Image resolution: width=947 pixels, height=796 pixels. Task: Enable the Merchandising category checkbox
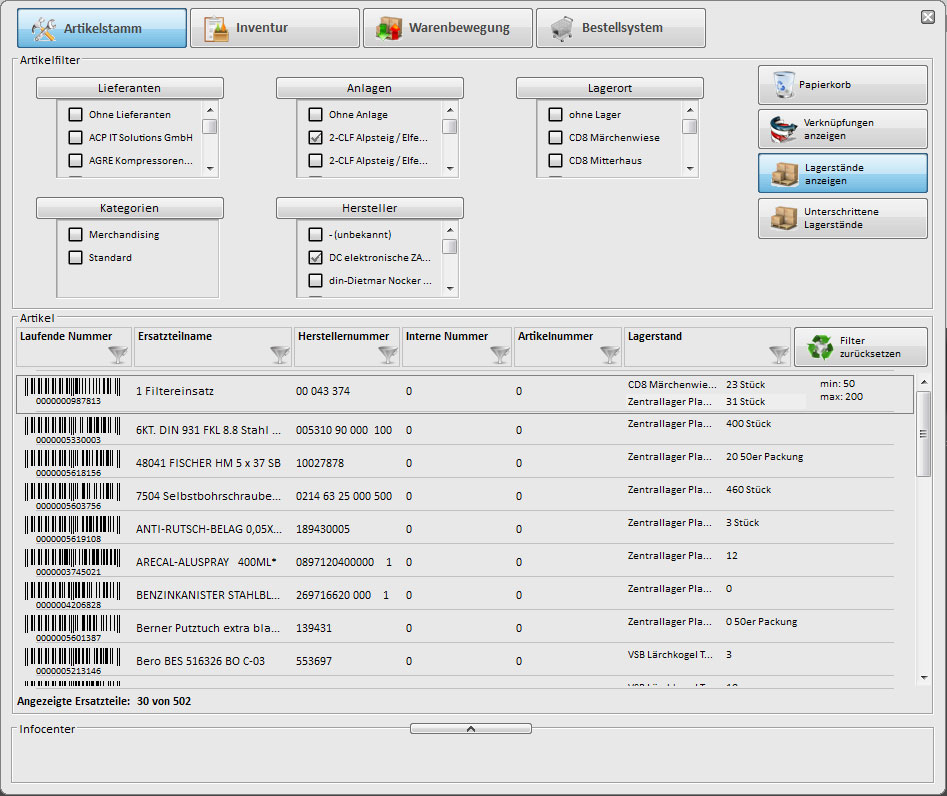coord(75,235)
